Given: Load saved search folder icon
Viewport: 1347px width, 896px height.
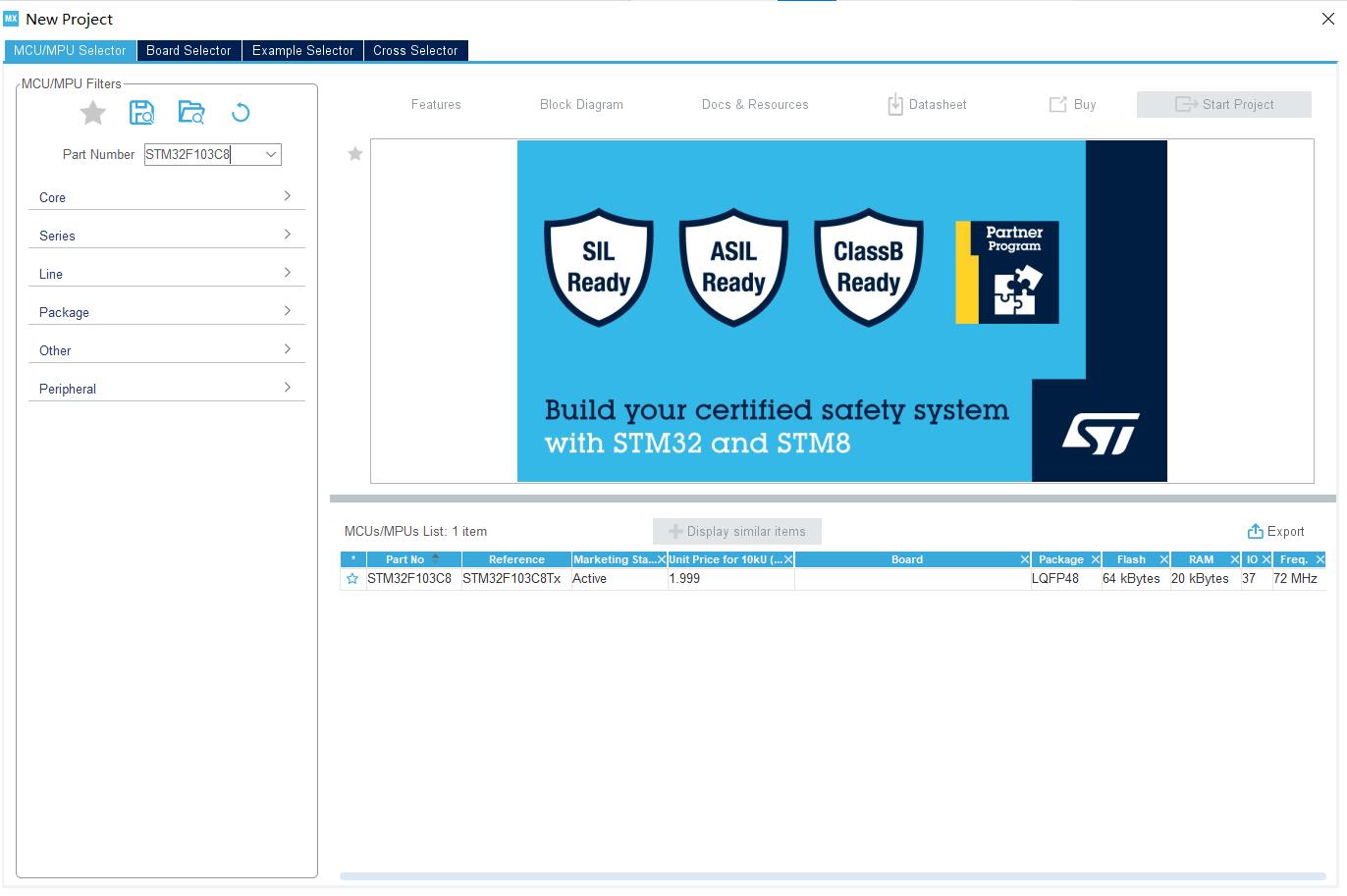Looking at the screenshot, I should point(191,112).
